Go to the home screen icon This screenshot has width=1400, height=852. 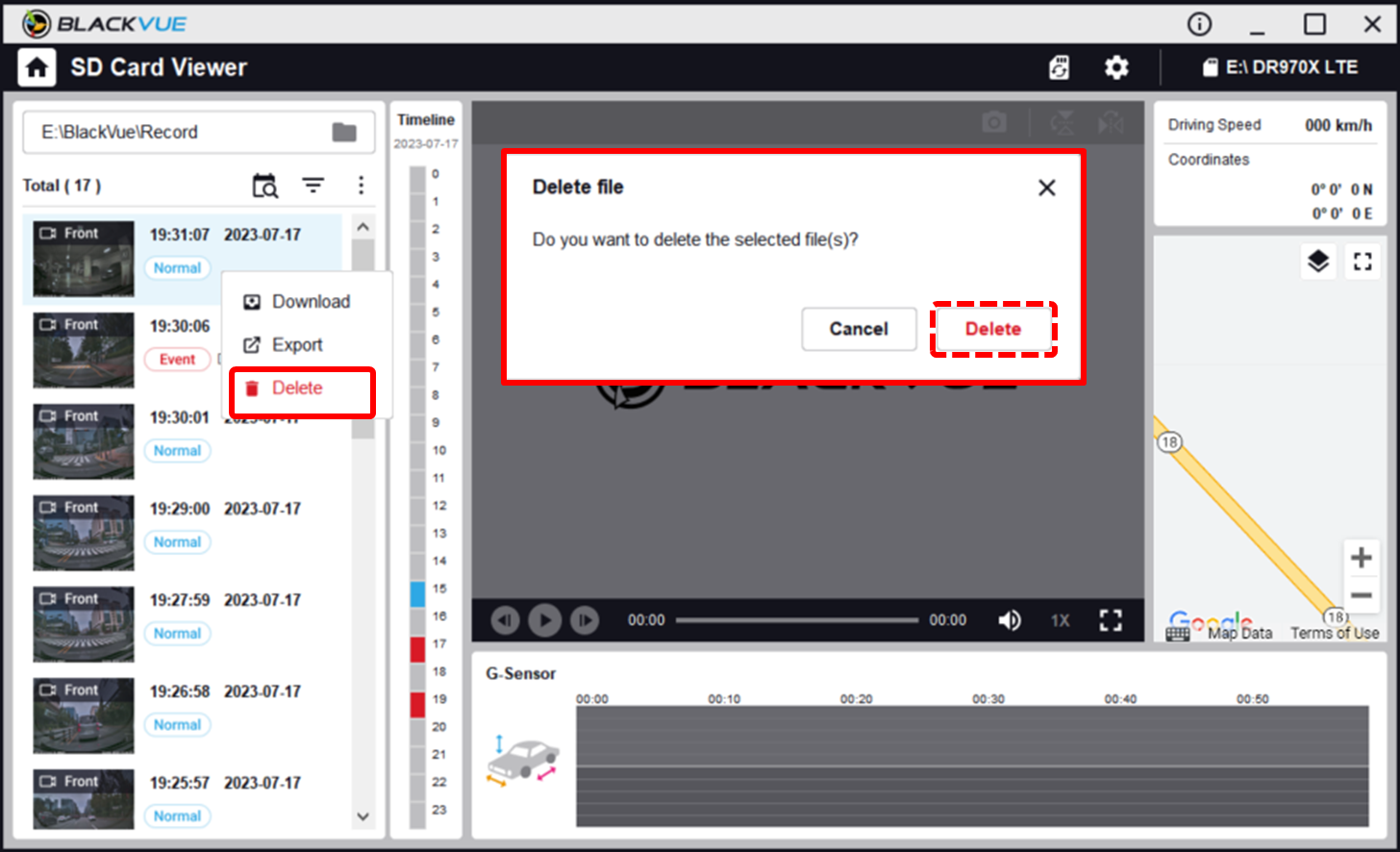pyautogui.click(x=37, y=67)
